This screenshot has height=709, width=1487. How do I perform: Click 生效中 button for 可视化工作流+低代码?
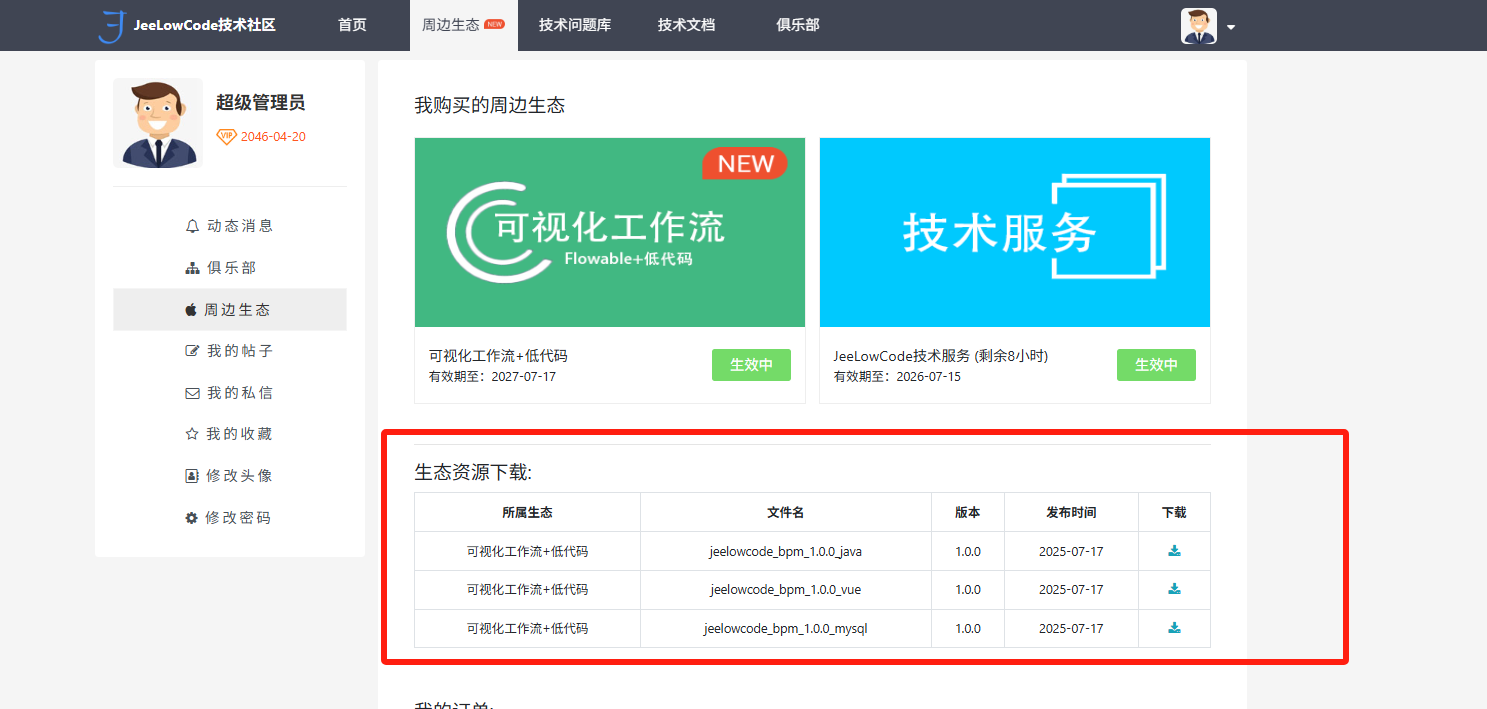coord(751,365)
